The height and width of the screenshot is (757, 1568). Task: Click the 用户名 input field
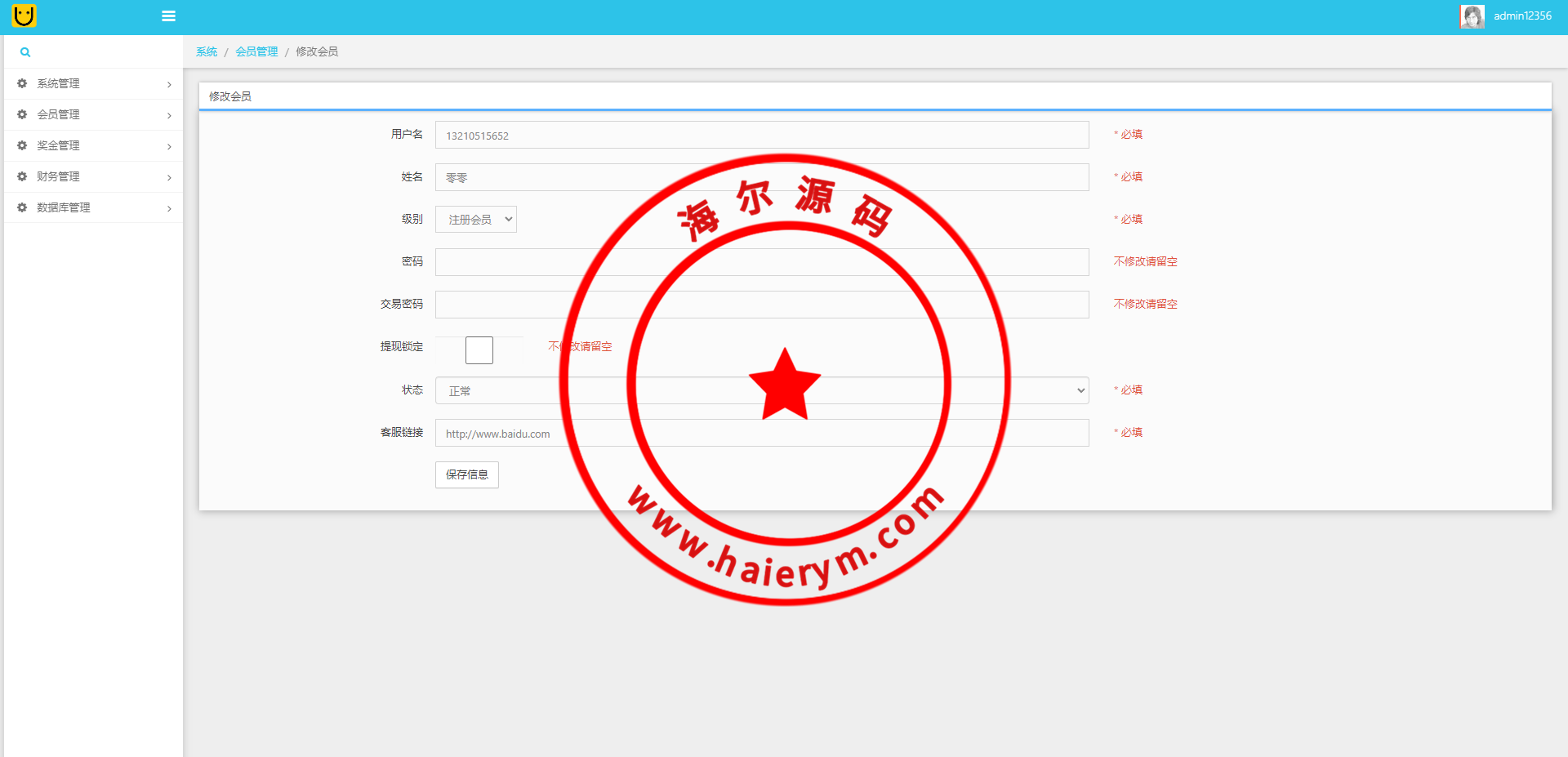761,136
